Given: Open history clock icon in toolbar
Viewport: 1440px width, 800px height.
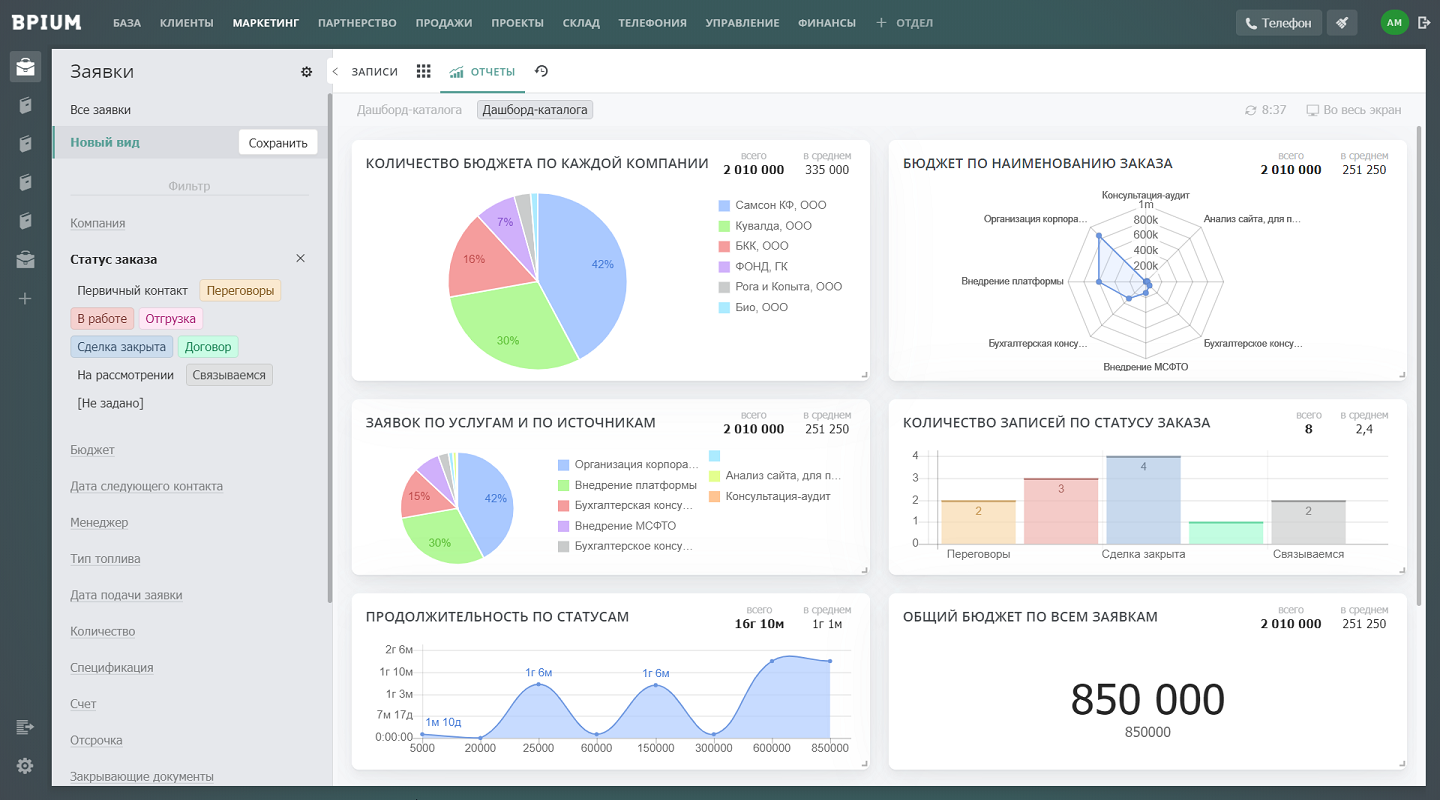Looking at the screenshot, I should [x=542, y=72].
